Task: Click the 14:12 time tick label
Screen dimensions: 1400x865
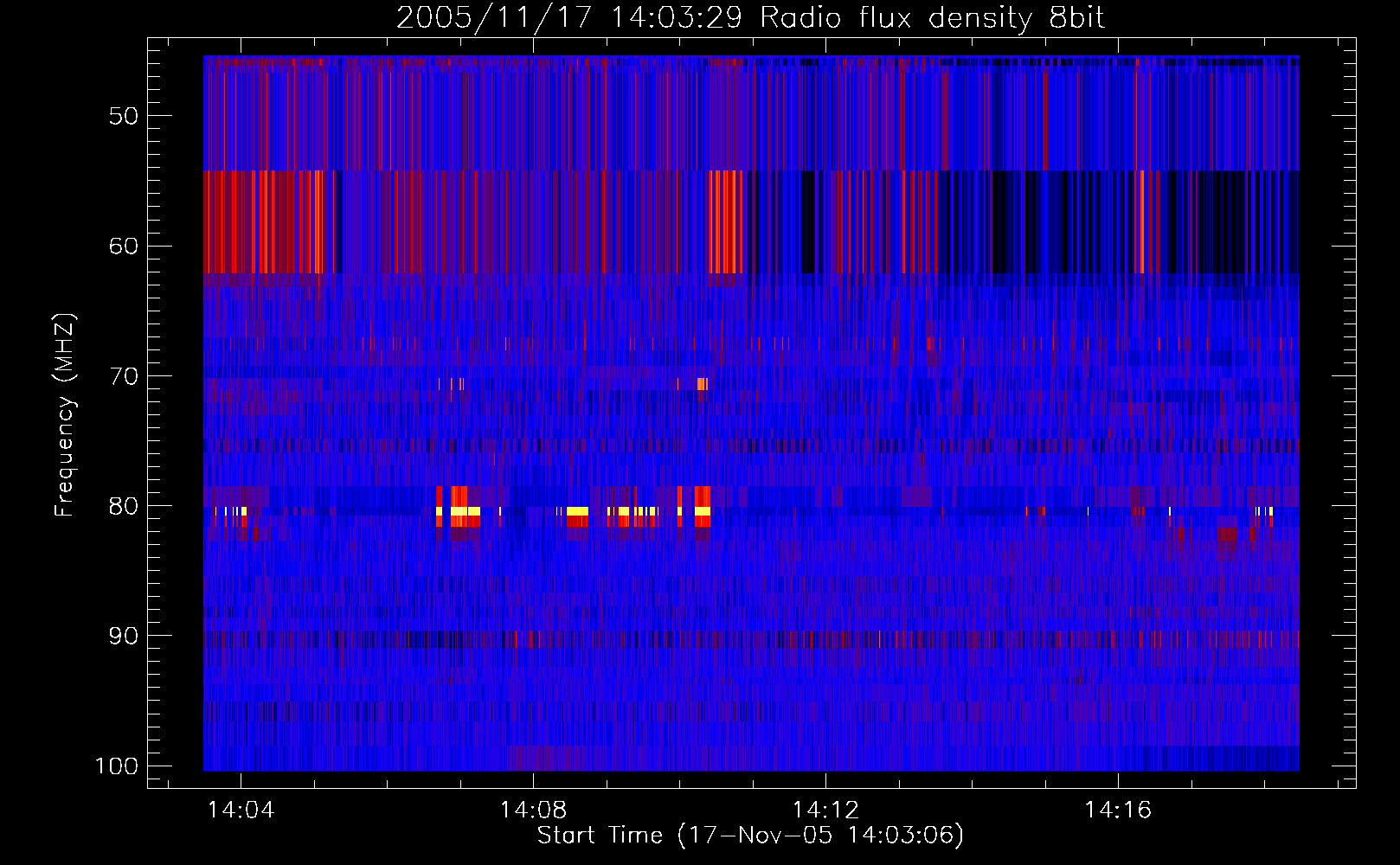Action: pyautogui.click(x=826, y=811)
